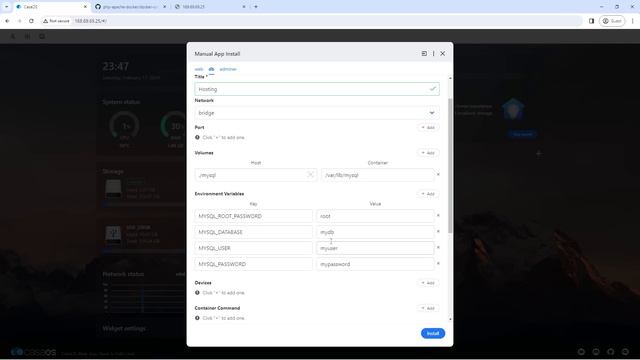Add a new Environment Variable

pos(428,194)
